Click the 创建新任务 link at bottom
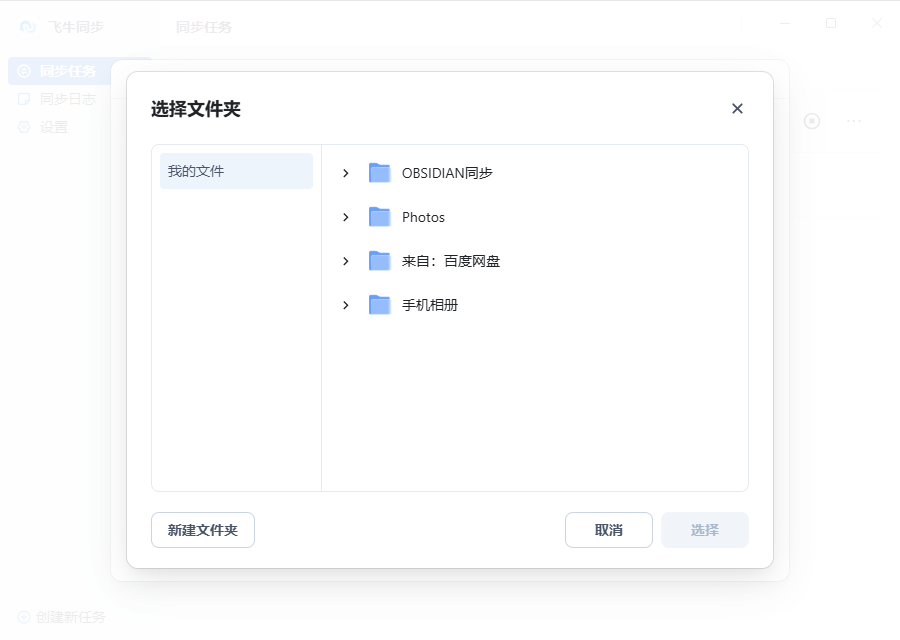Image resolution: width=900 pixels, height=640 pixels. (70, 617)
